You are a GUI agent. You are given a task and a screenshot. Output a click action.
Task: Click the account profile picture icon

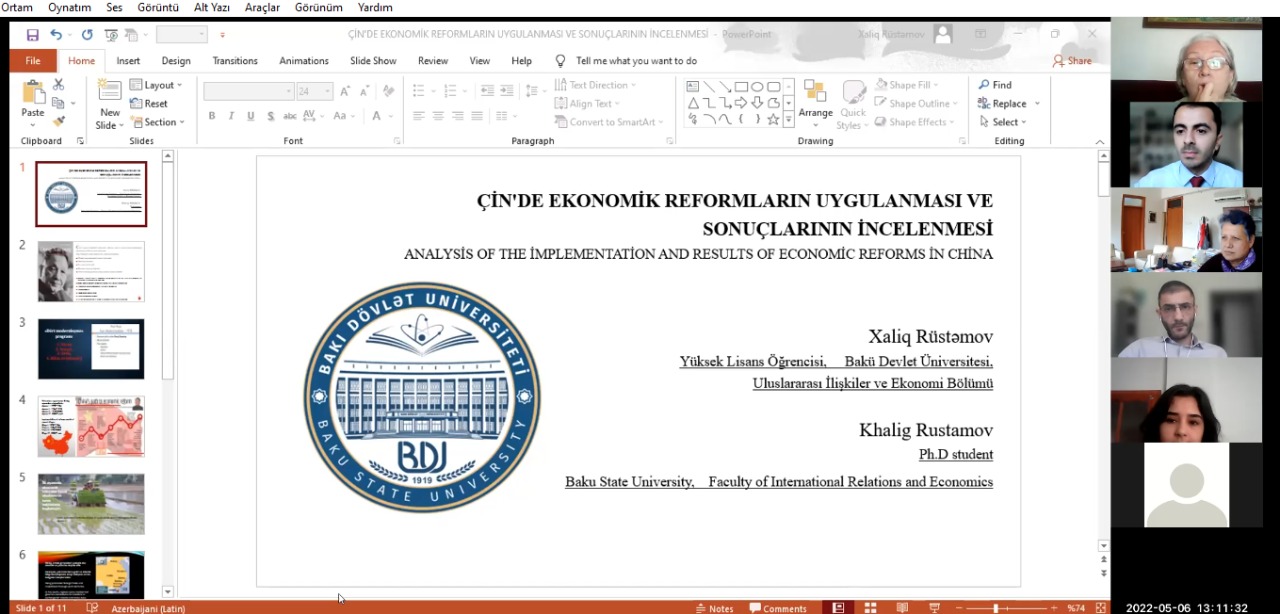pos(943,34)
